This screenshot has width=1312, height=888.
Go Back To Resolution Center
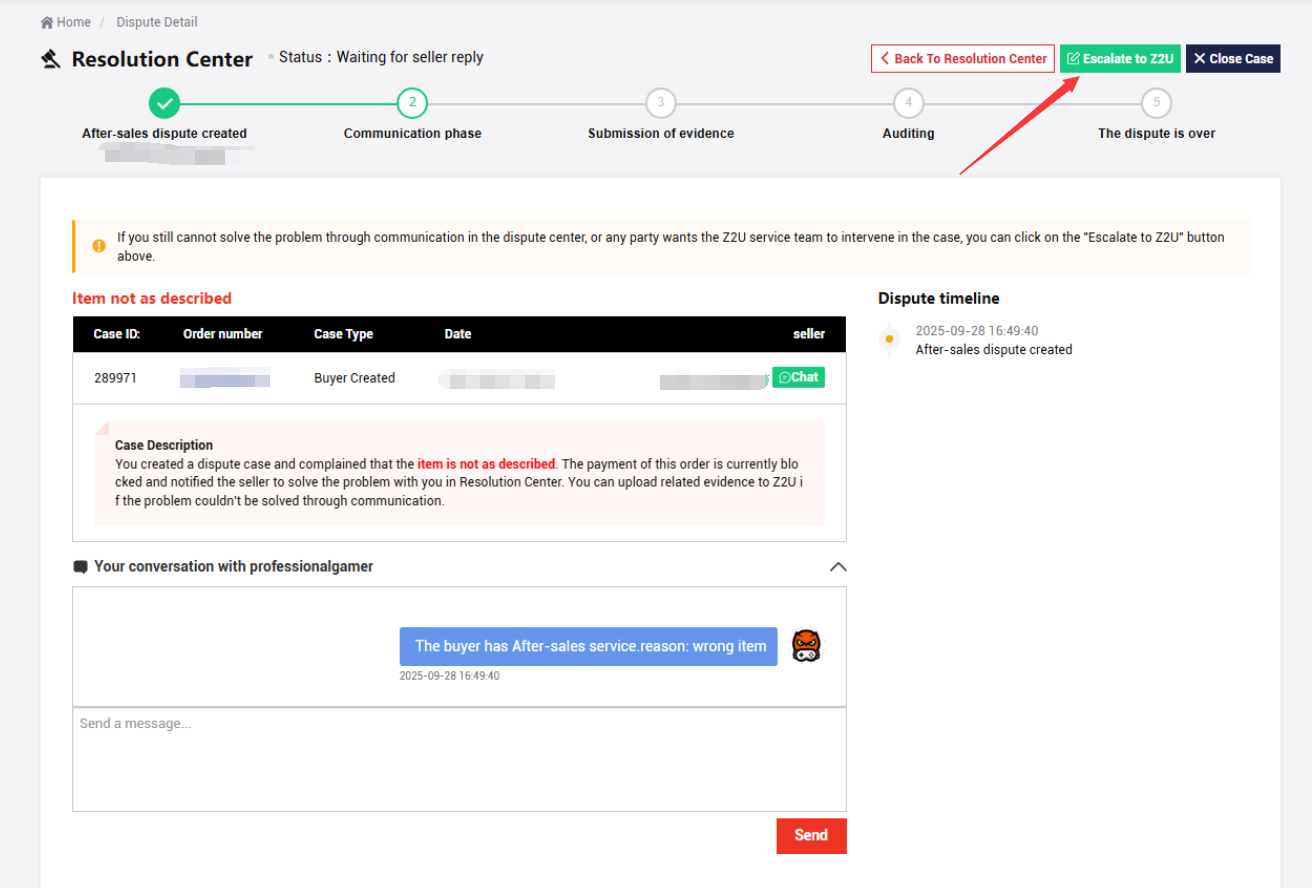click(x=963, y=59)
